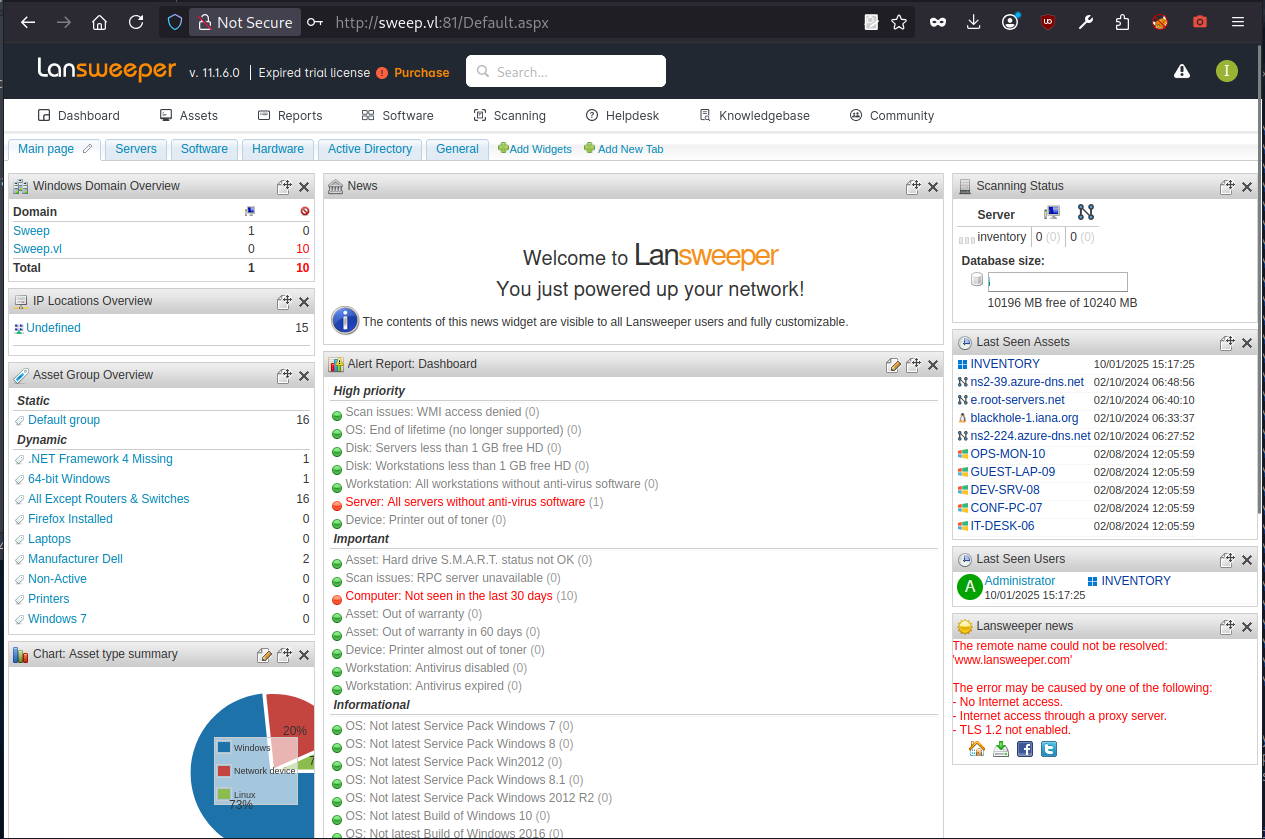Switch to the Active Directory tab

click(370, 149)
